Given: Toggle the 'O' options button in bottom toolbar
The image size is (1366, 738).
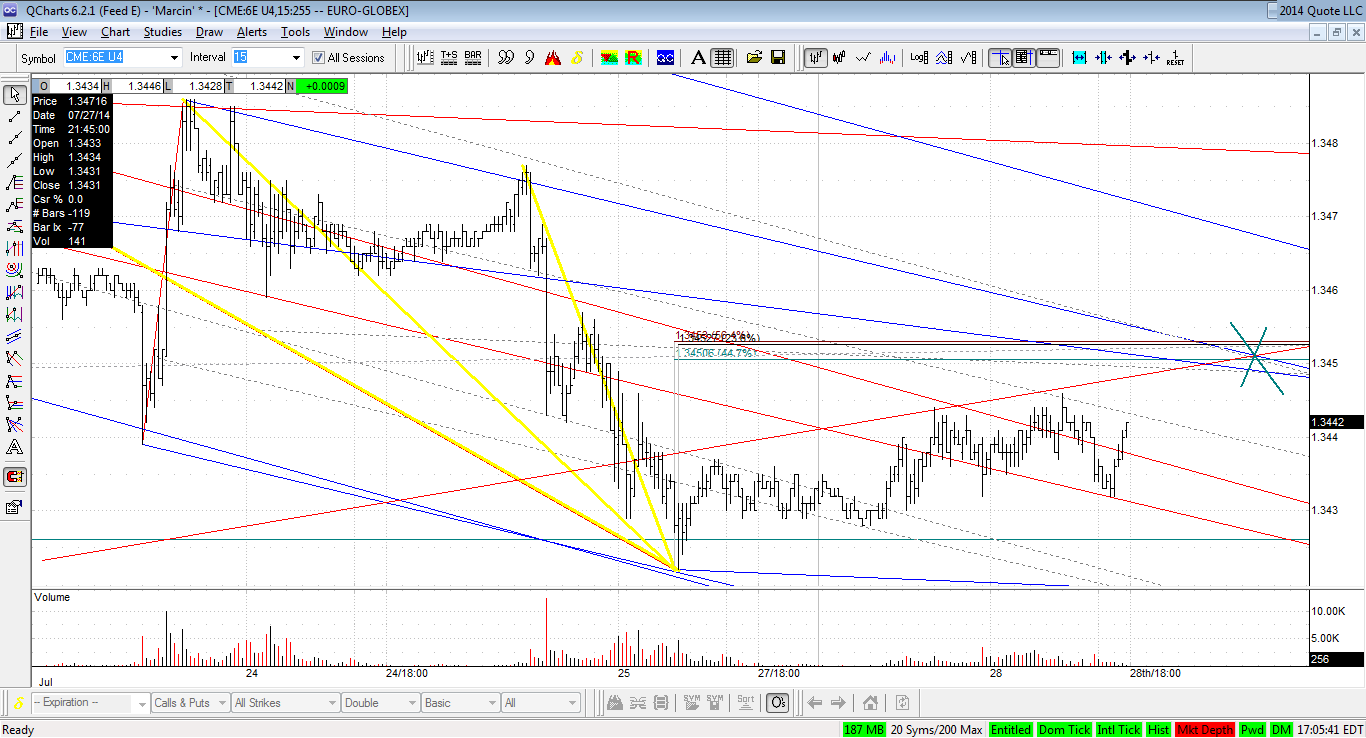Looking at the screenshot, I should [778, 703].
